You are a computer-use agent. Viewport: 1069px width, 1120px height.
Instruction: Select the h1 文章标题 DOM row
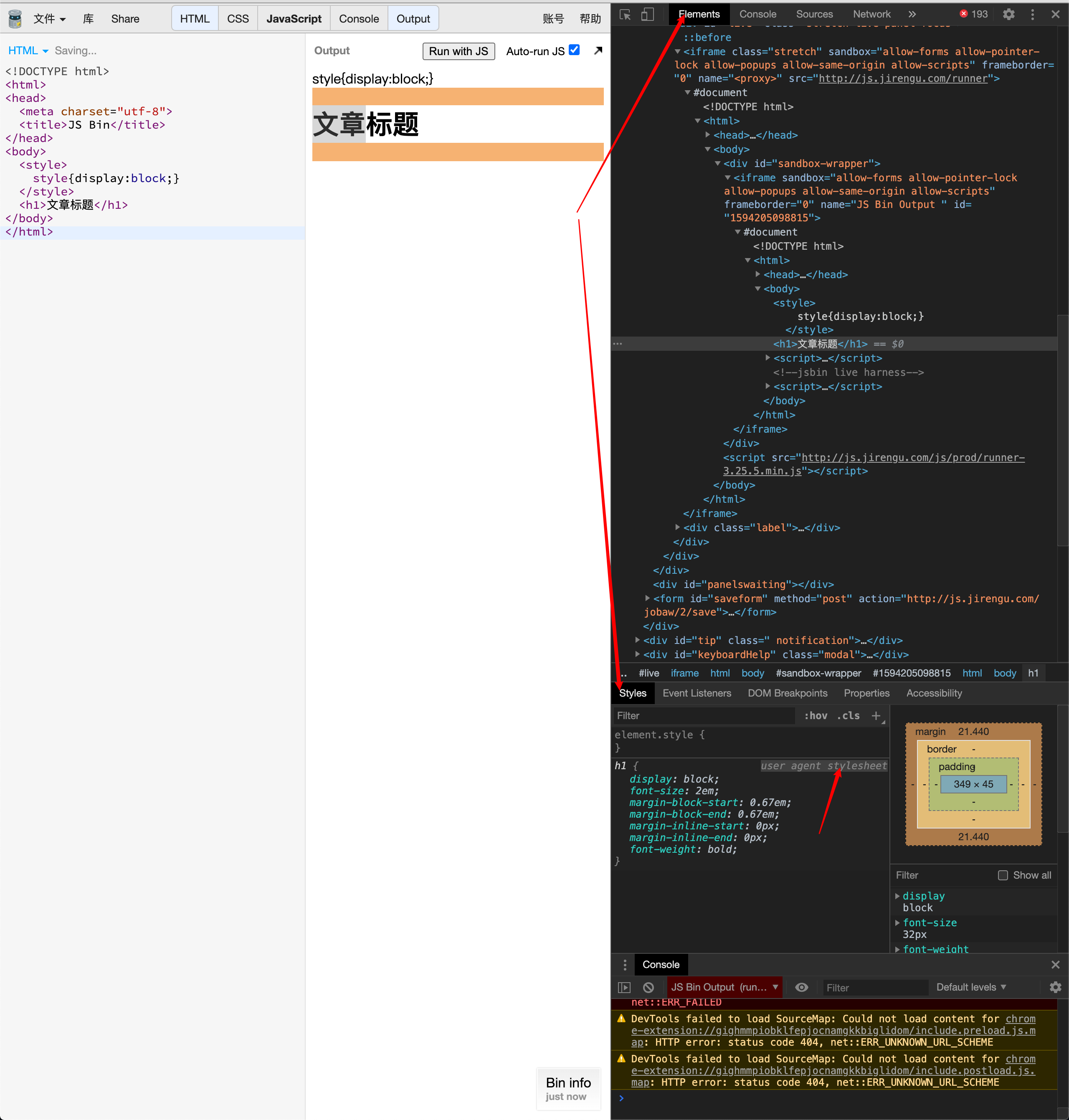click(834, 344)
